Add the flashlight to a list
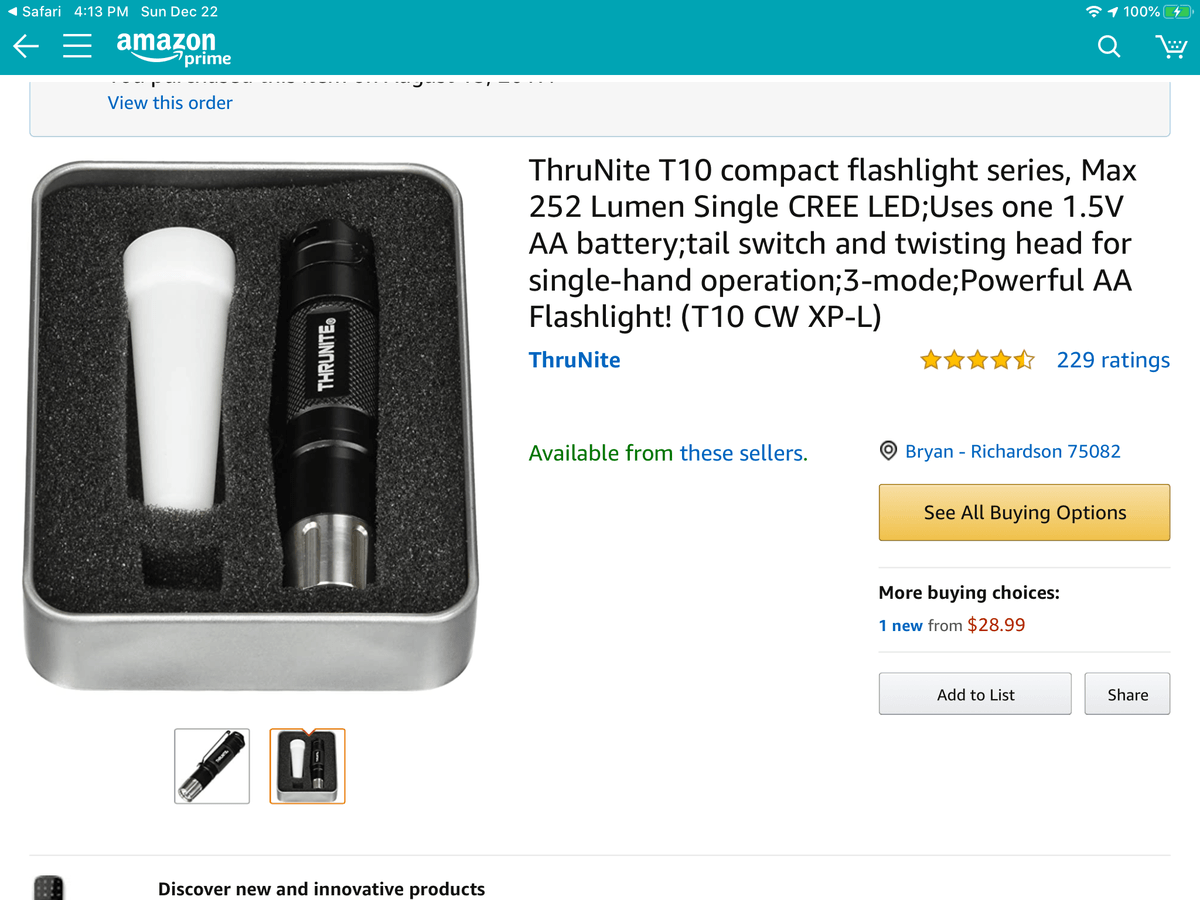The width and height of the screenshot is (1200, 900). click(975, 694)
